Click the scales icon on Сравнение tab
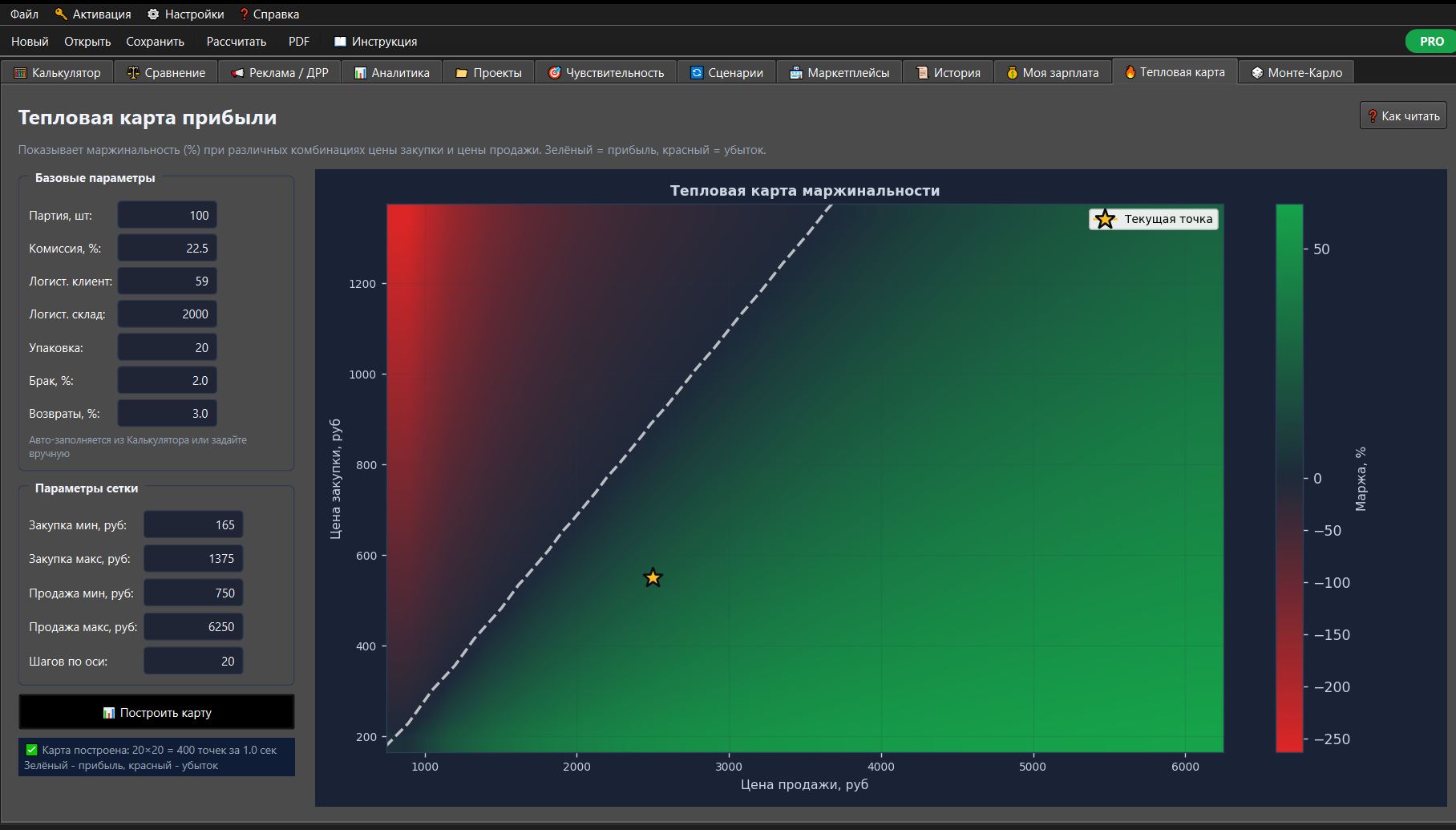Viewport: 1456px width, 830px height. click(133, 72)
